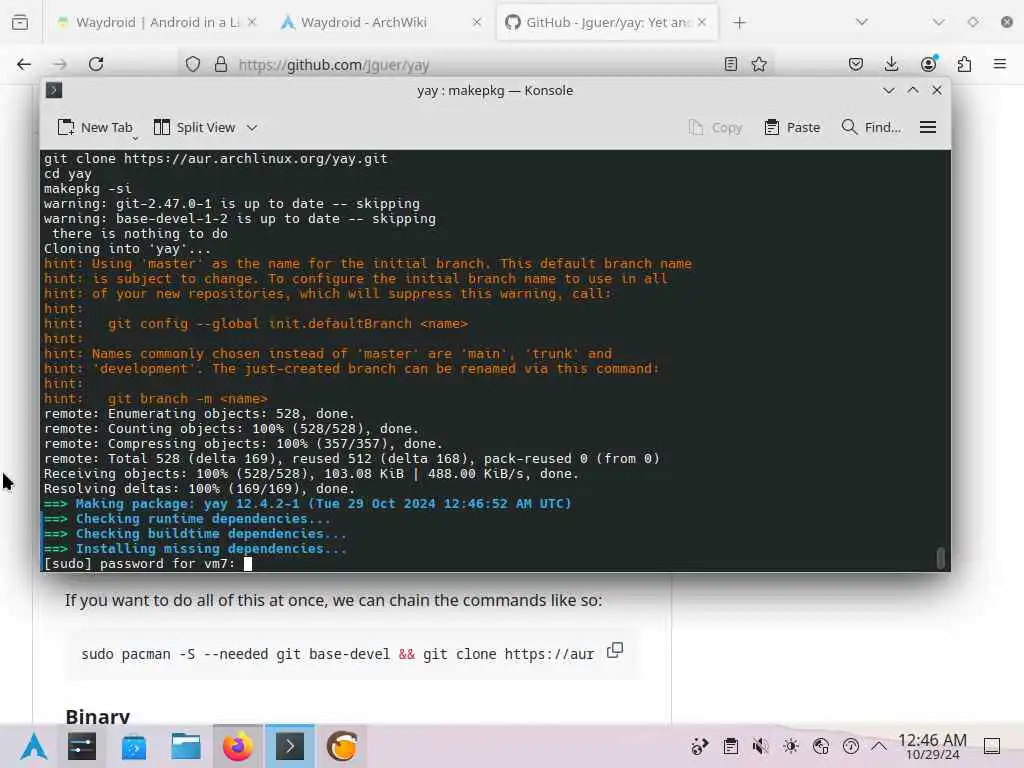Open the leftmost system tray icon

click(699, 746)
